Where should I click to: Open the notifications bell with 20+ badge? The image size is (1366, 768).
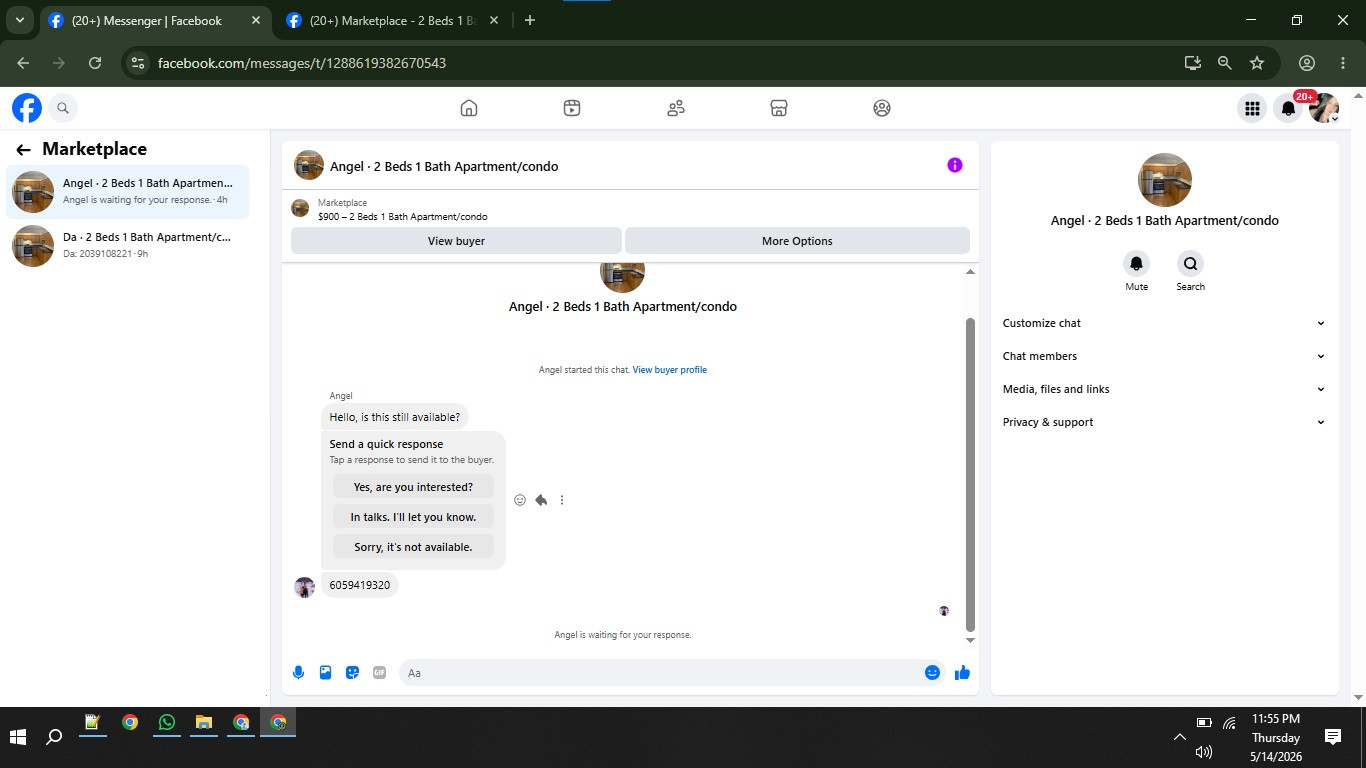[x=1289, y=108]
